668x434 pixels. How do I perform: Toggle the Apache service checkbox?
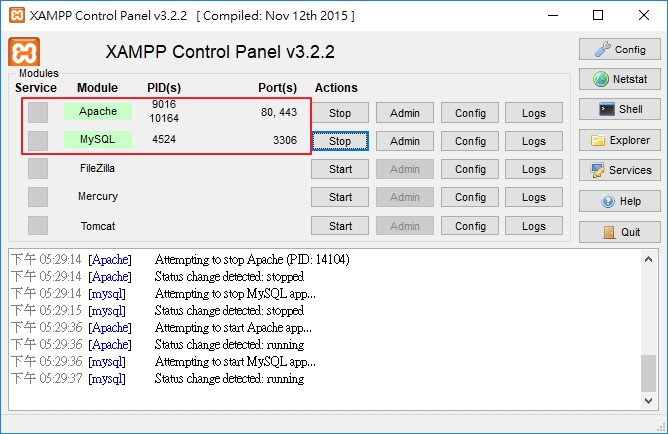(x=38, y=112)
